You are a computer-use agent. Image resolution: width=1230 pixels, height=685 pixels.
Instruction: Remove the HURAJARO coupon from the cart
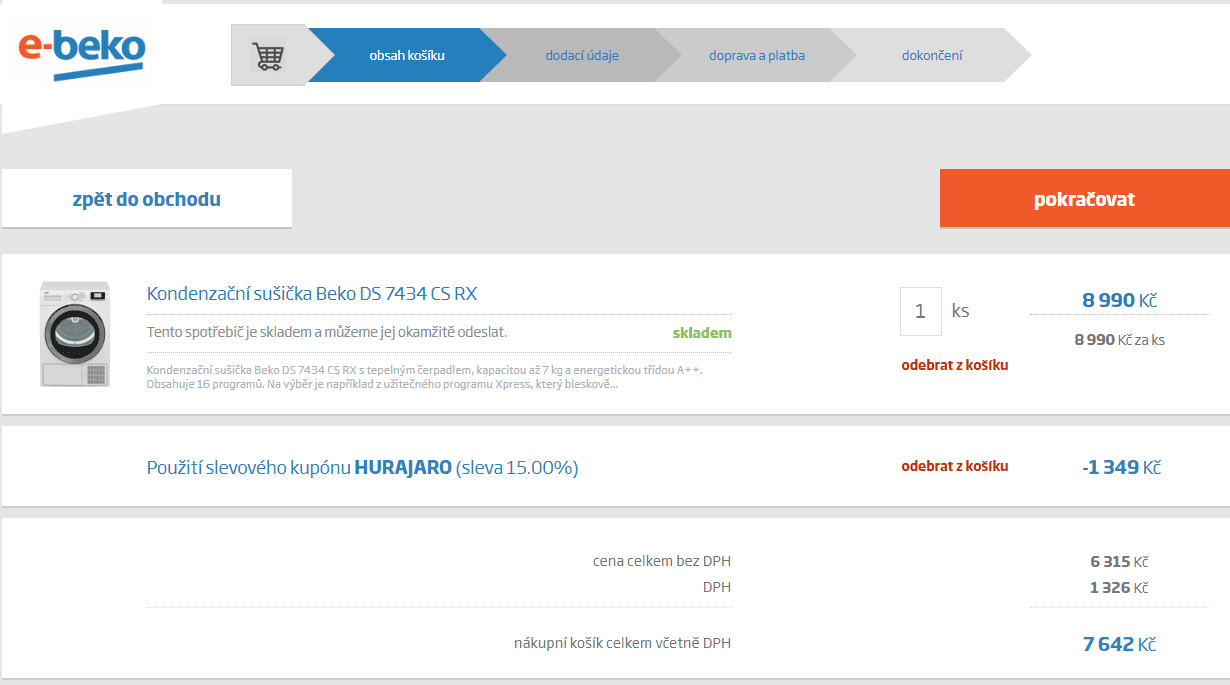pyautogui.click(x=955, y=466)
